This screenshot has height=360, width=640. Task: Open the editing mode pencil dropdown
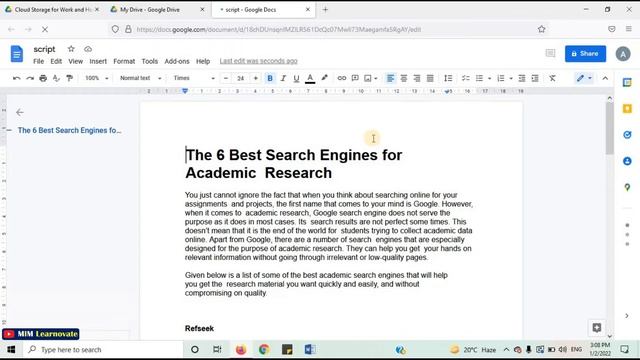584,78
